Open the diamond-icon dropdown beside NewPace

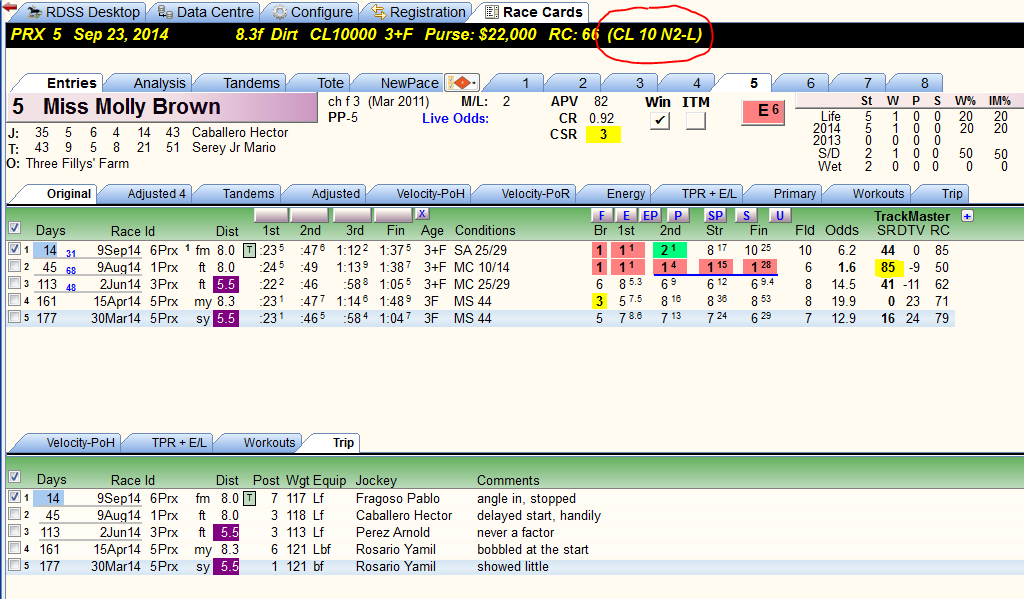point(462,82)
